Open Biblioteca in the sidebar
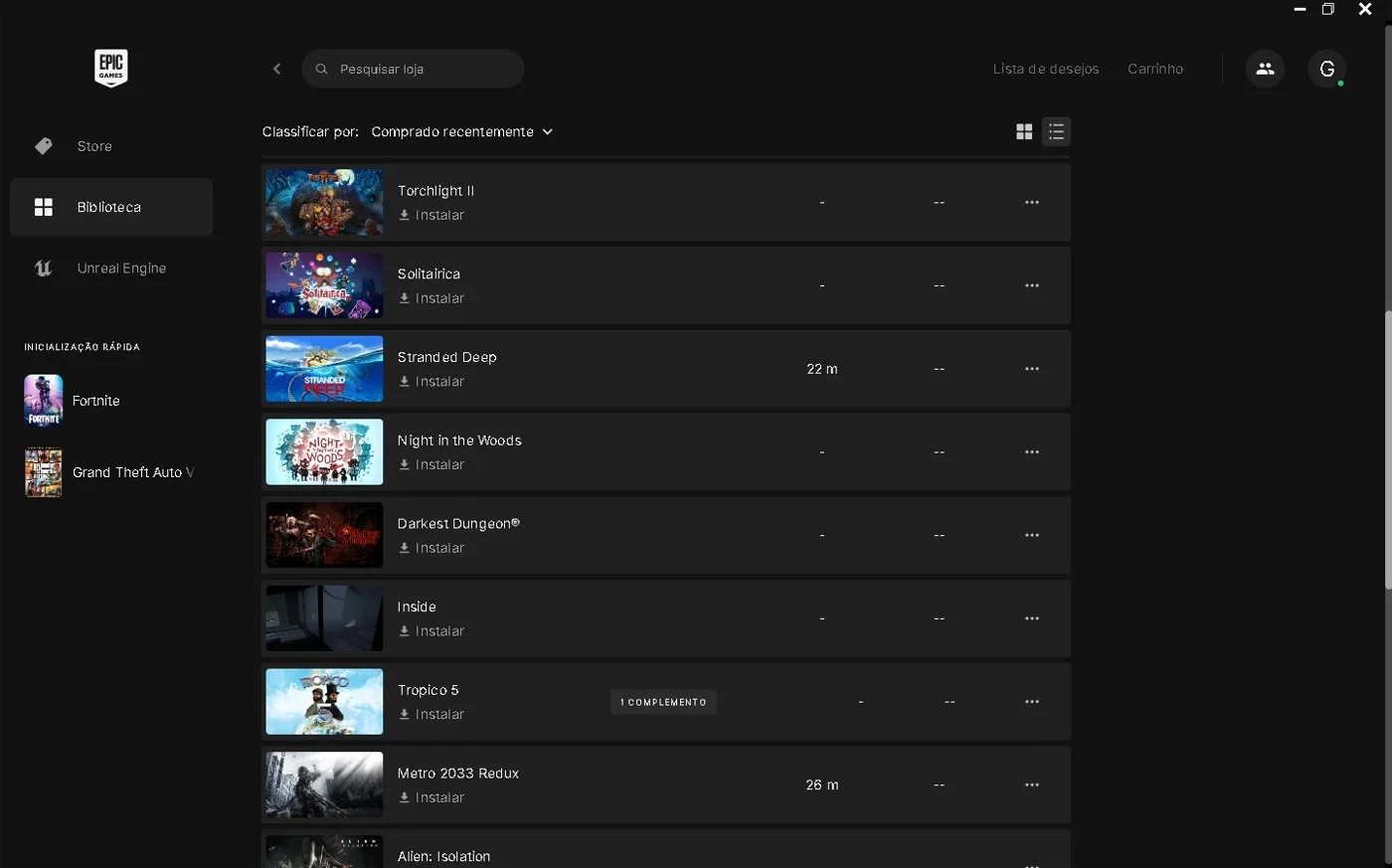This screenshot has height=868, width=1392. click(111, 207)
